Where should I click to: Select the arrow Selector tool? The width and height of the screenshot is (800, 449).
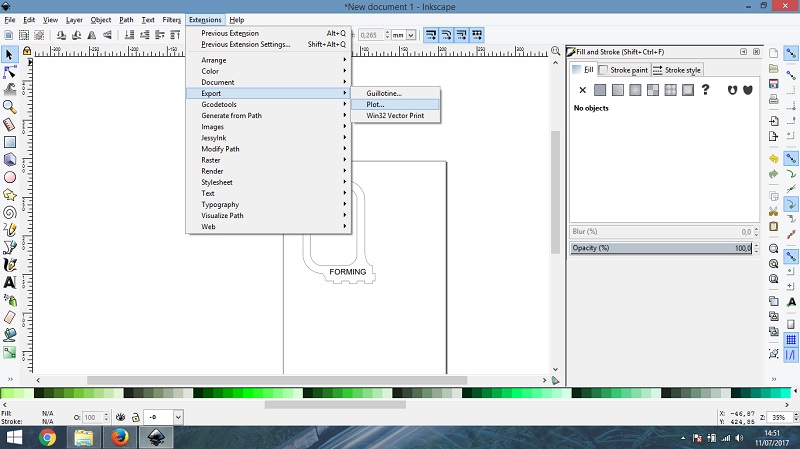click(x=9, y=54)
